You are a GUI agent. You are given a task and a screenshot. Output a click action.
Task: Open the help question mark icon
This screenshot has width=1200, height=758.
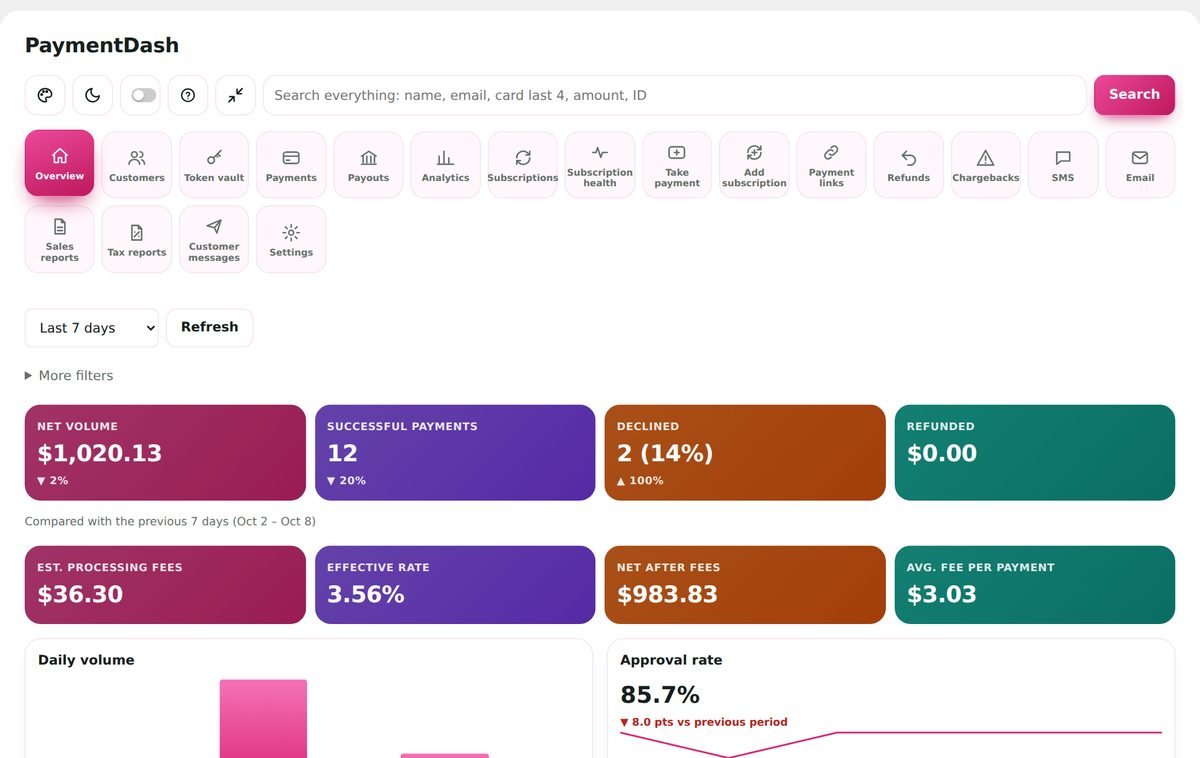(x=188, y=95)
